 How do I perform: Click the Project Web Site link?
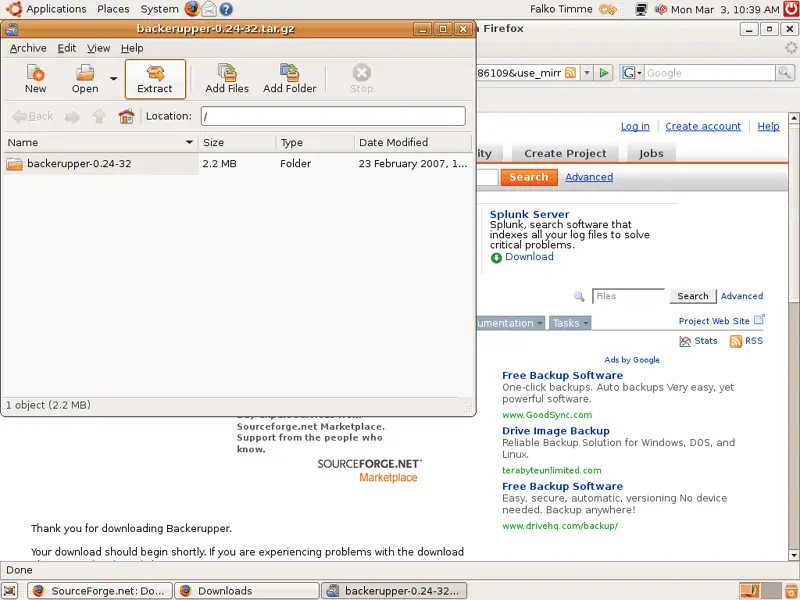(x=714, y=321)
